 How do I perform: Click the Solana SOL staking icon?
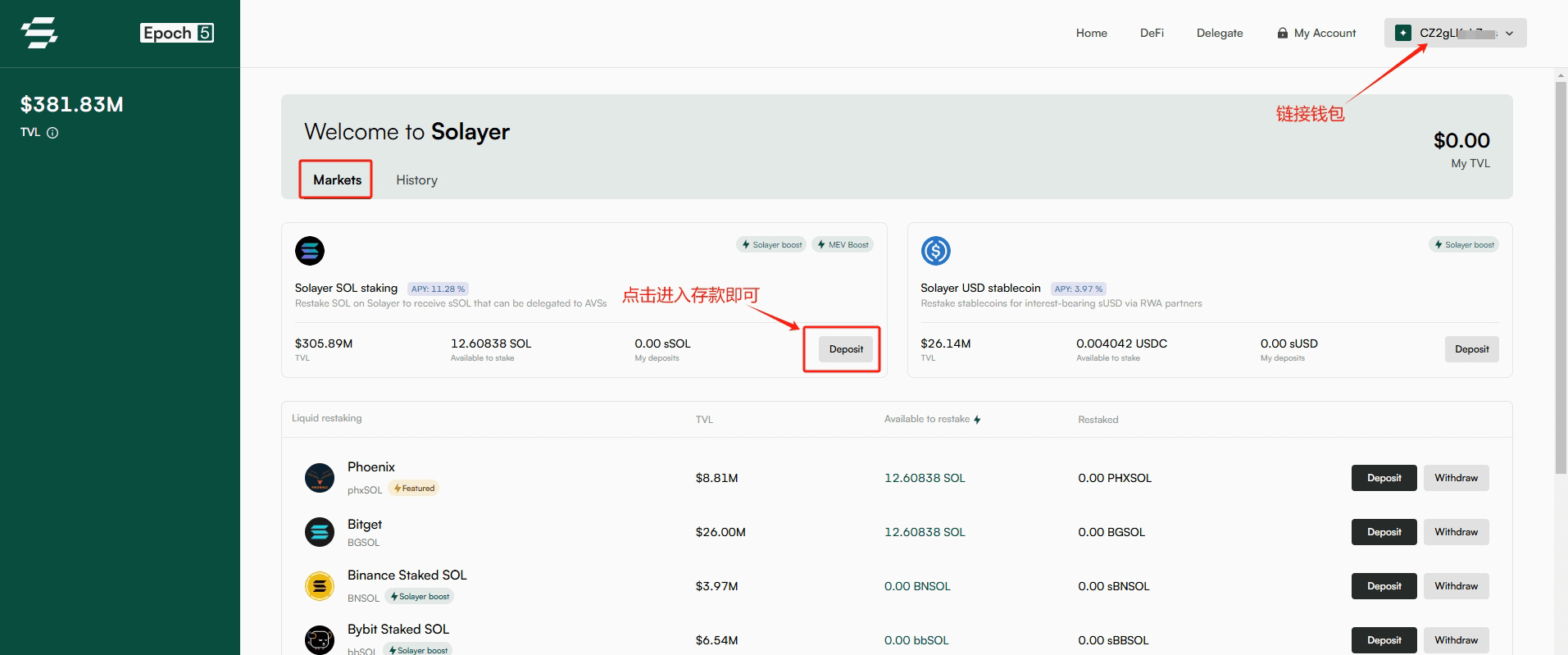pyautogui.click(x=310, y=251)
